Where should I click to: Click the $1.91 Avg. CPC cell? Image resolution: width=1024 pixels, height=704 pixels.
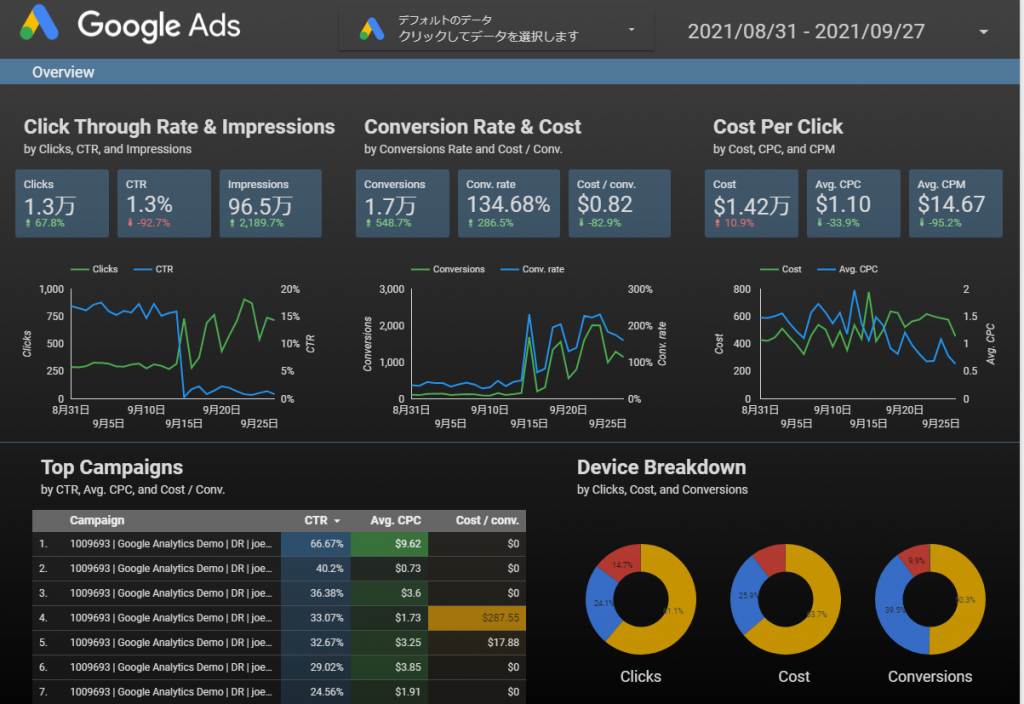click(389, 692)
